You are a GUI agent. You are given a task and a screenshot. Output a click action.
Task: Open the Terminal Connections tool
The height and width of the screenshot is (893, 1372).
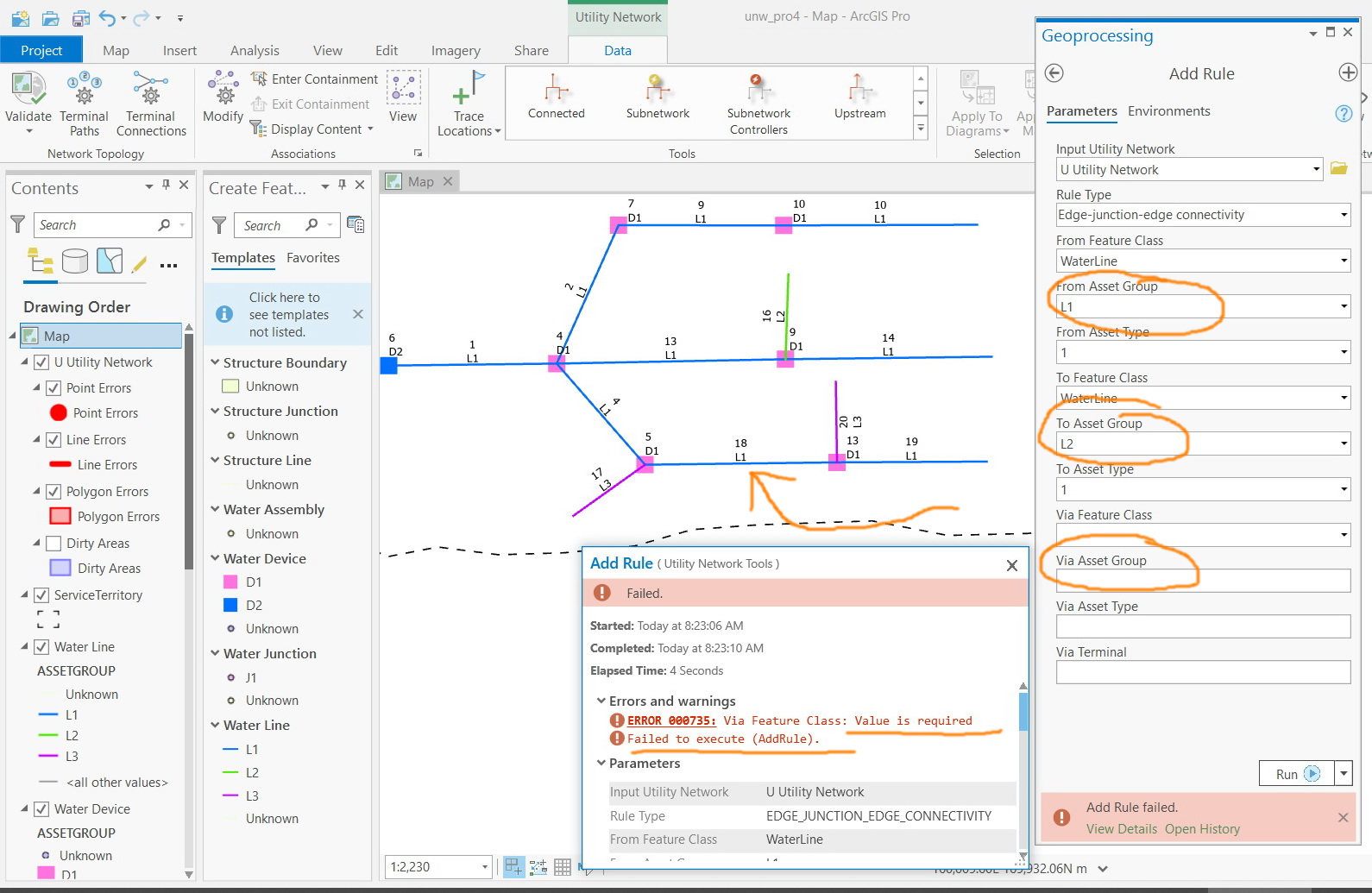(151, 104)
